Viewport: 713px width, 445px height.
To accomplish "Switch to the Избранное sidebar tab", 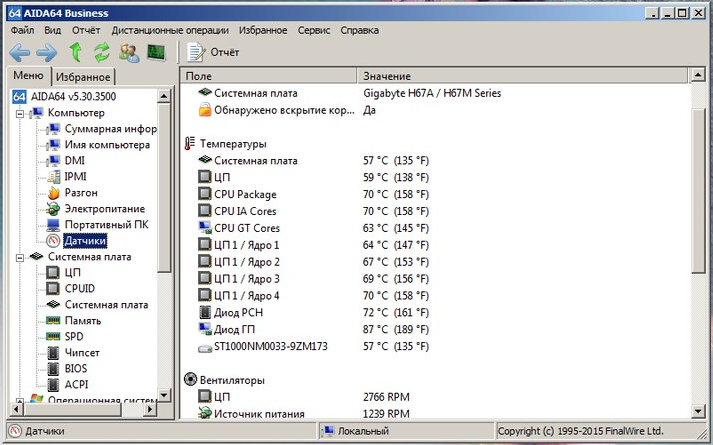I will [x=83, y=77].
